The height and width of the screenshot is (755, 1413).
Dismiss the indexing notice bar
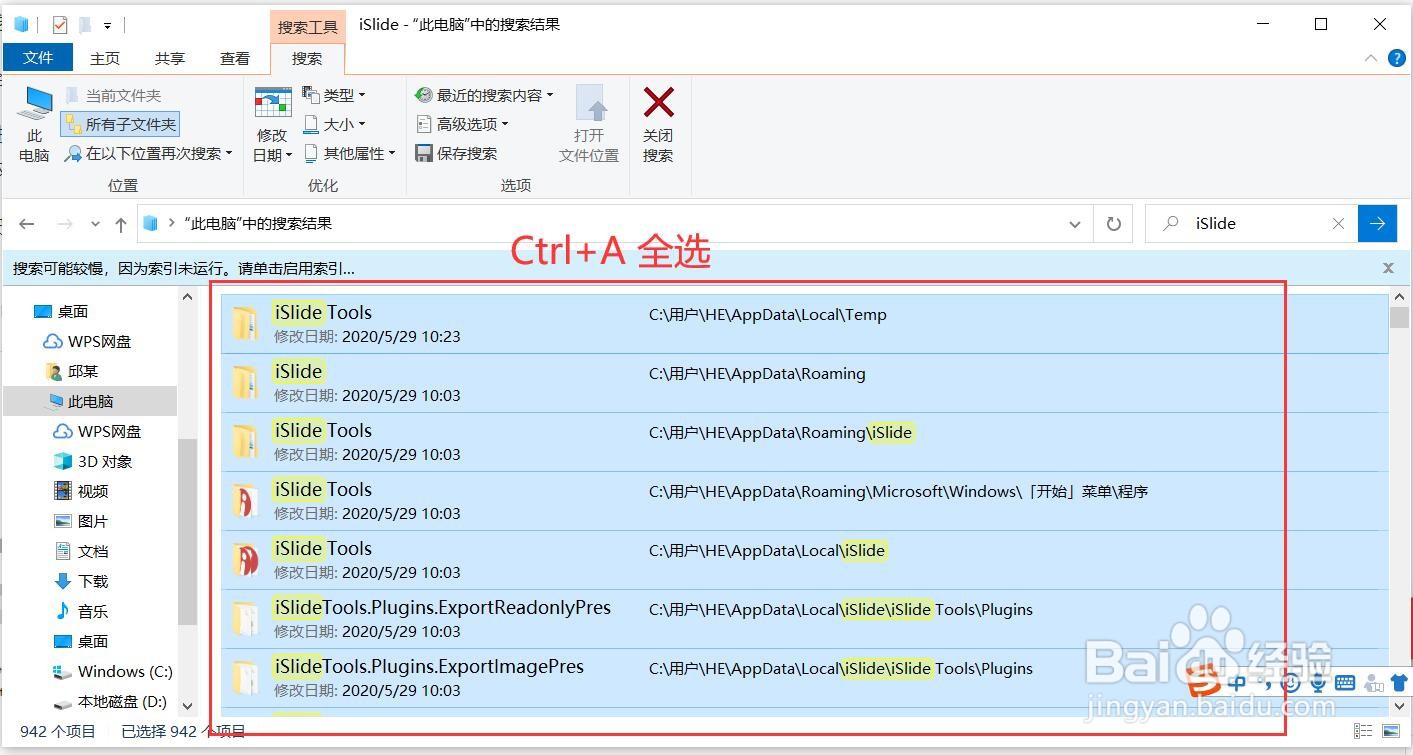point(1388,268)
